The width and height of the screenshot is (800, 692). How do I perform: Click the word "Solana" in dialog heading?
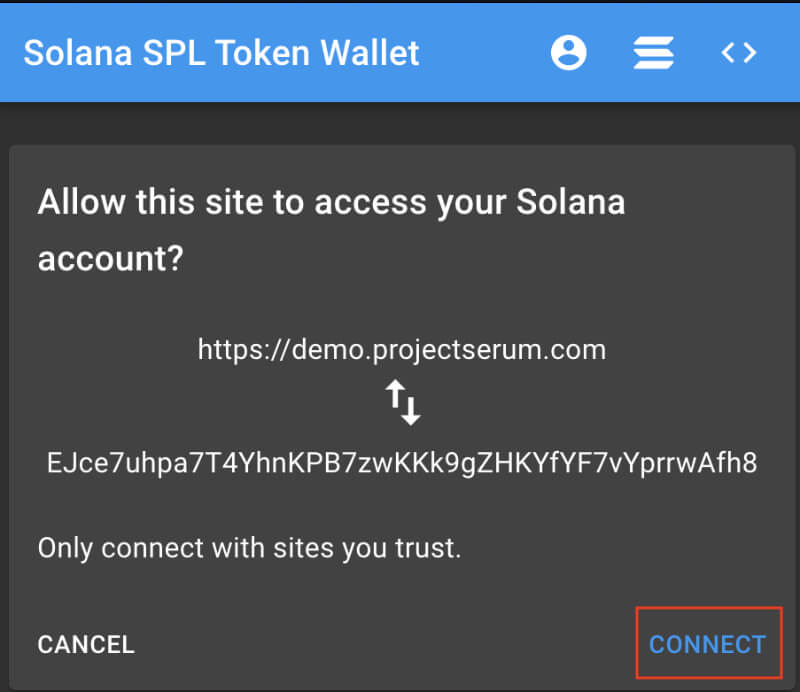pos(570,202)
